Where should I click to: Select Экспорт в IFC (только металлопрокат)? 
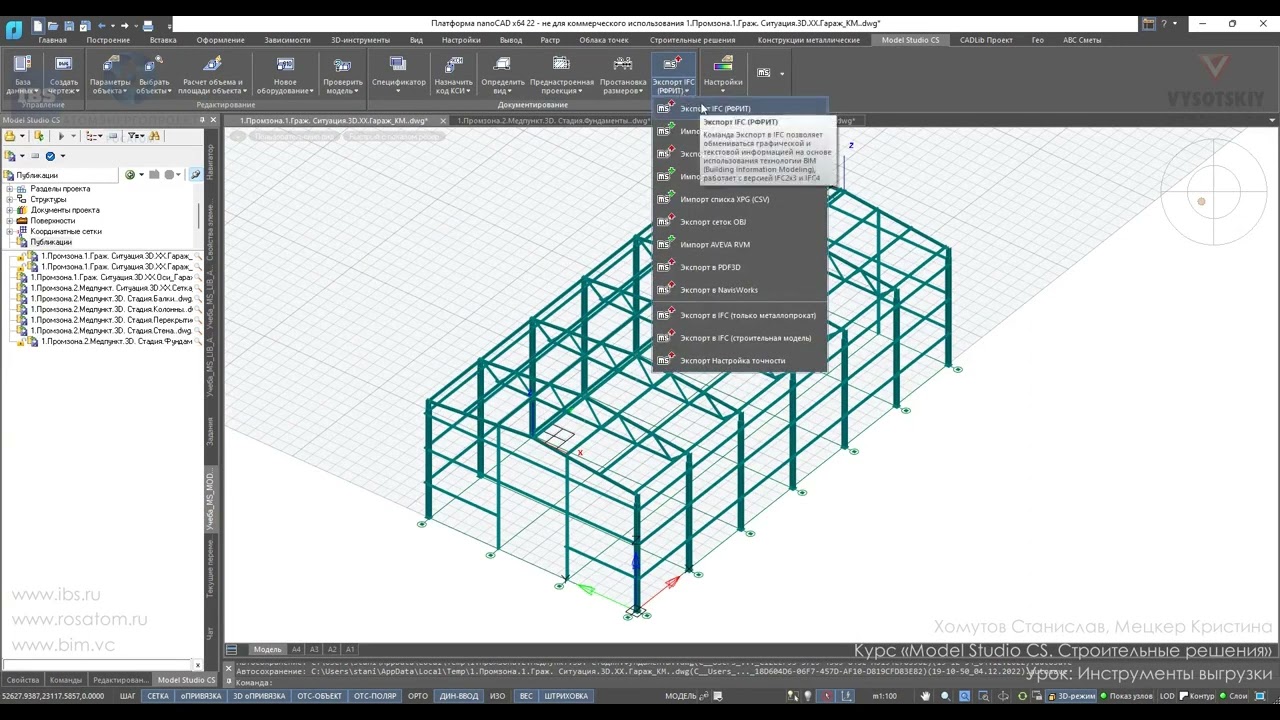[x=740, y=315]
